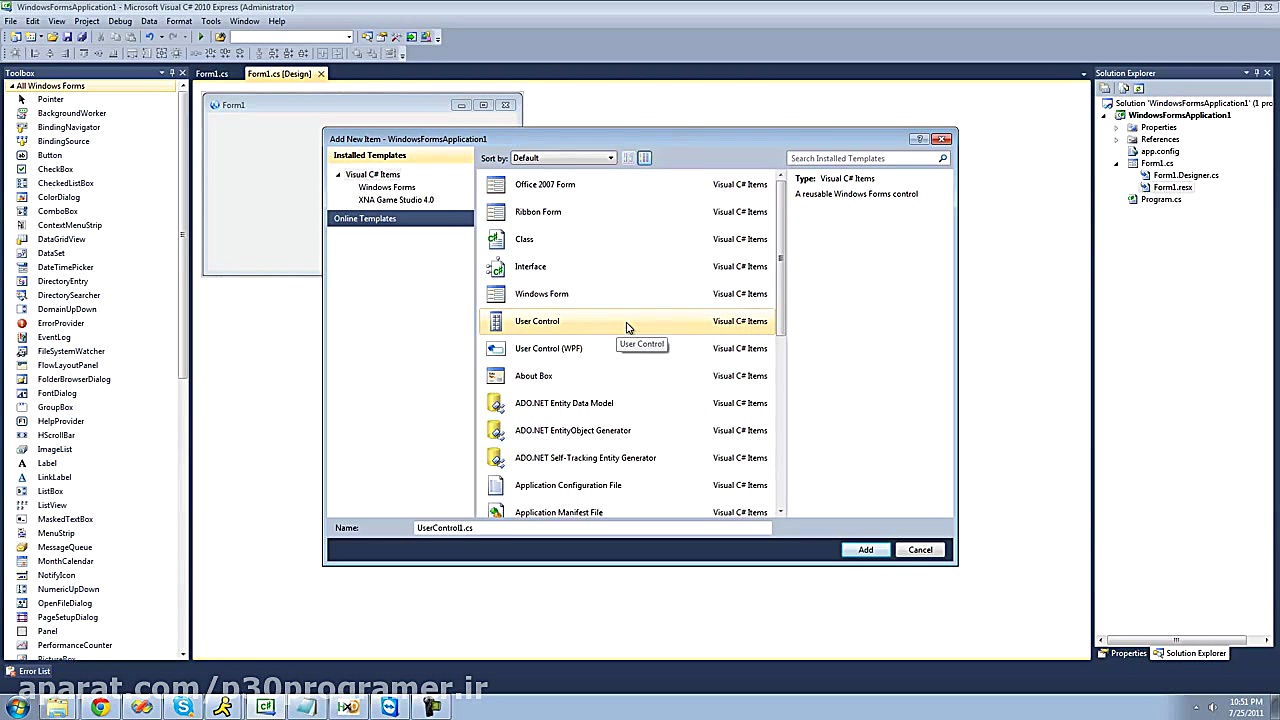
Task: Collapse the WindowsFormsApplication1 project node
Action: 1105,116
